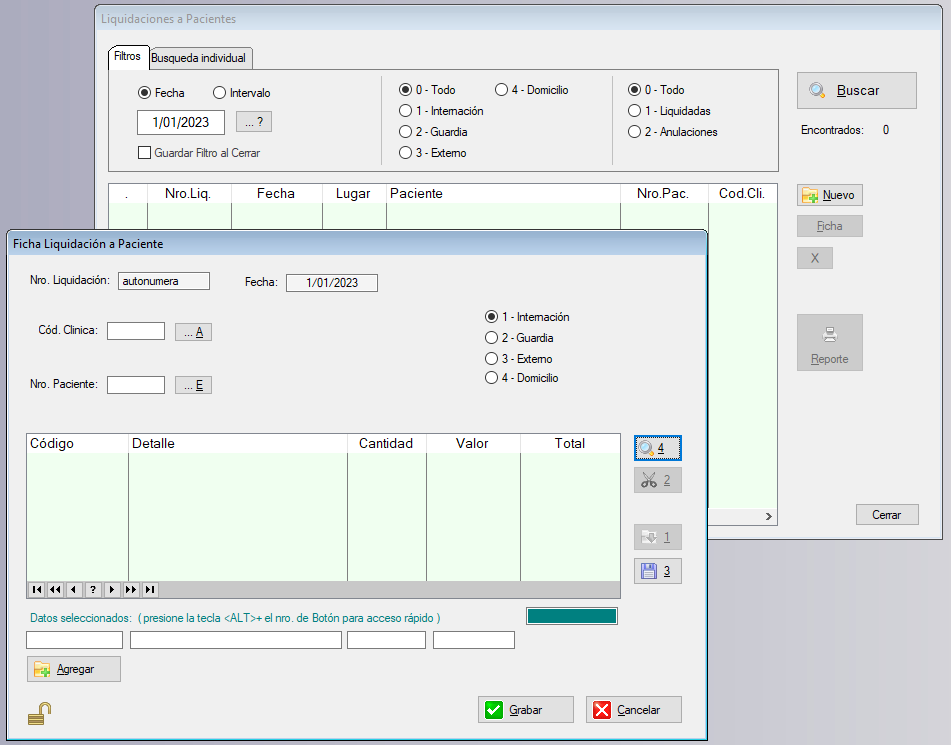The height and width of the screenshot is (745, 951).
Task: Click the floppy disk save button labeled 3
Action: pos(657,571)
